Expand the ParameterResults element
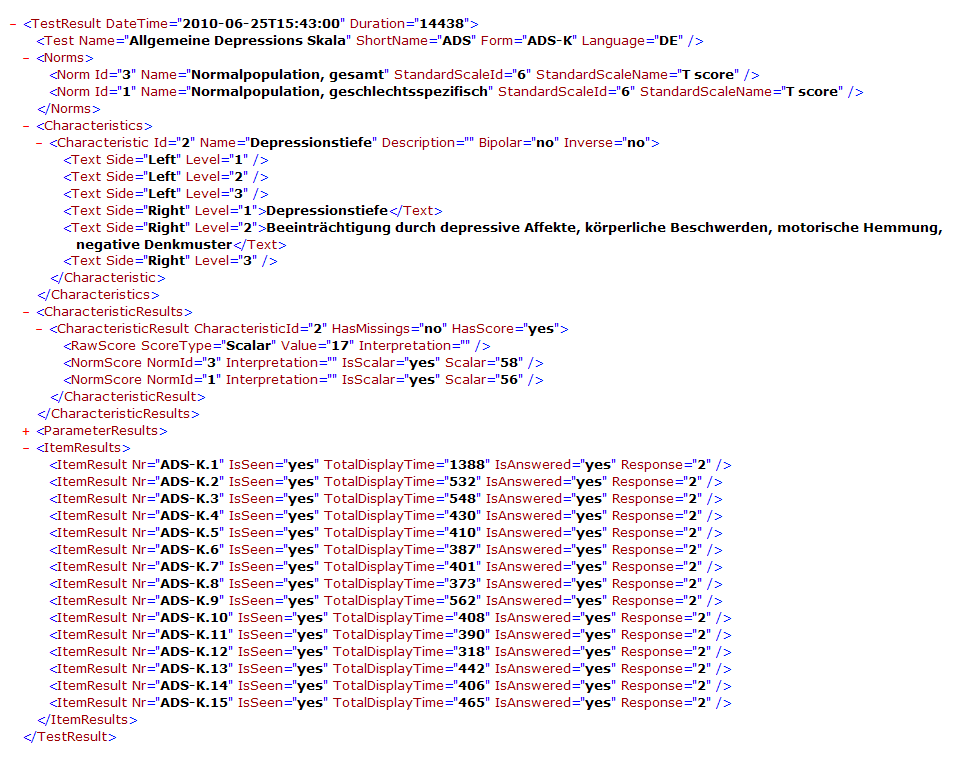970x779 pixels. point(27,431)
